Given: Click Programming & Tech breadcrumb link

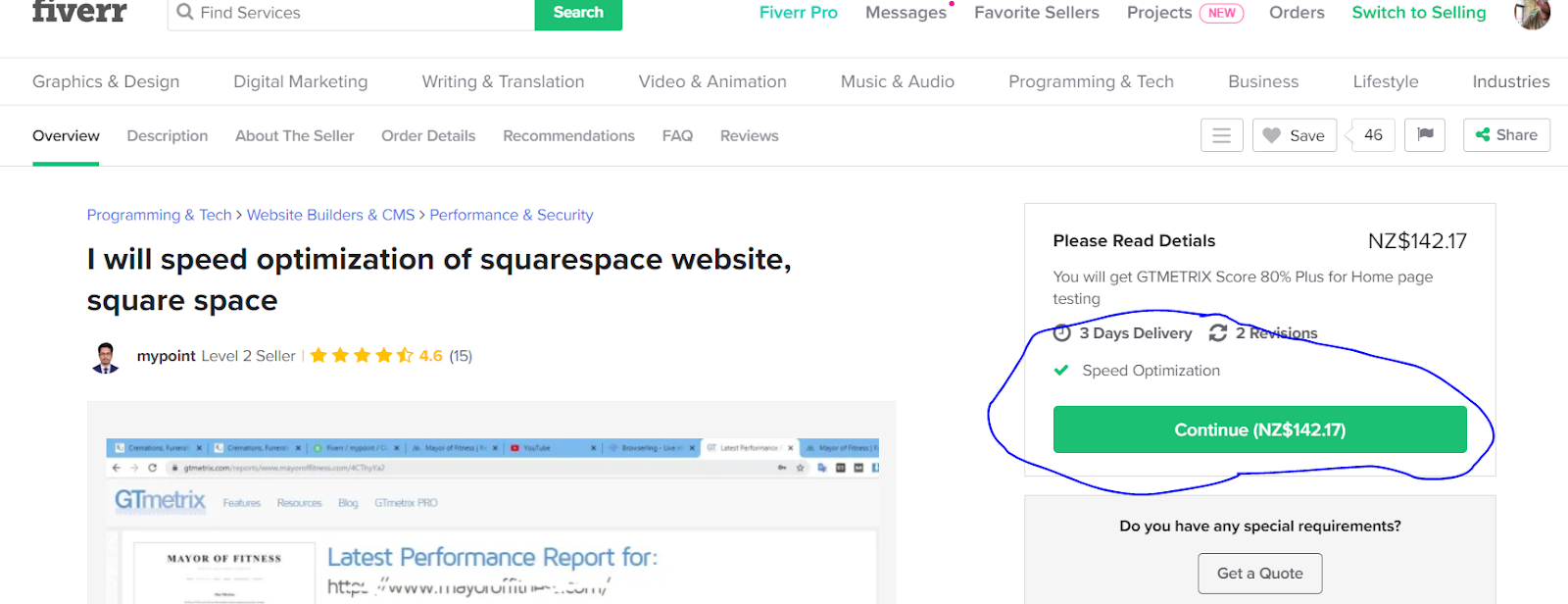Looking at the screenshot, I should click(159, 215).
